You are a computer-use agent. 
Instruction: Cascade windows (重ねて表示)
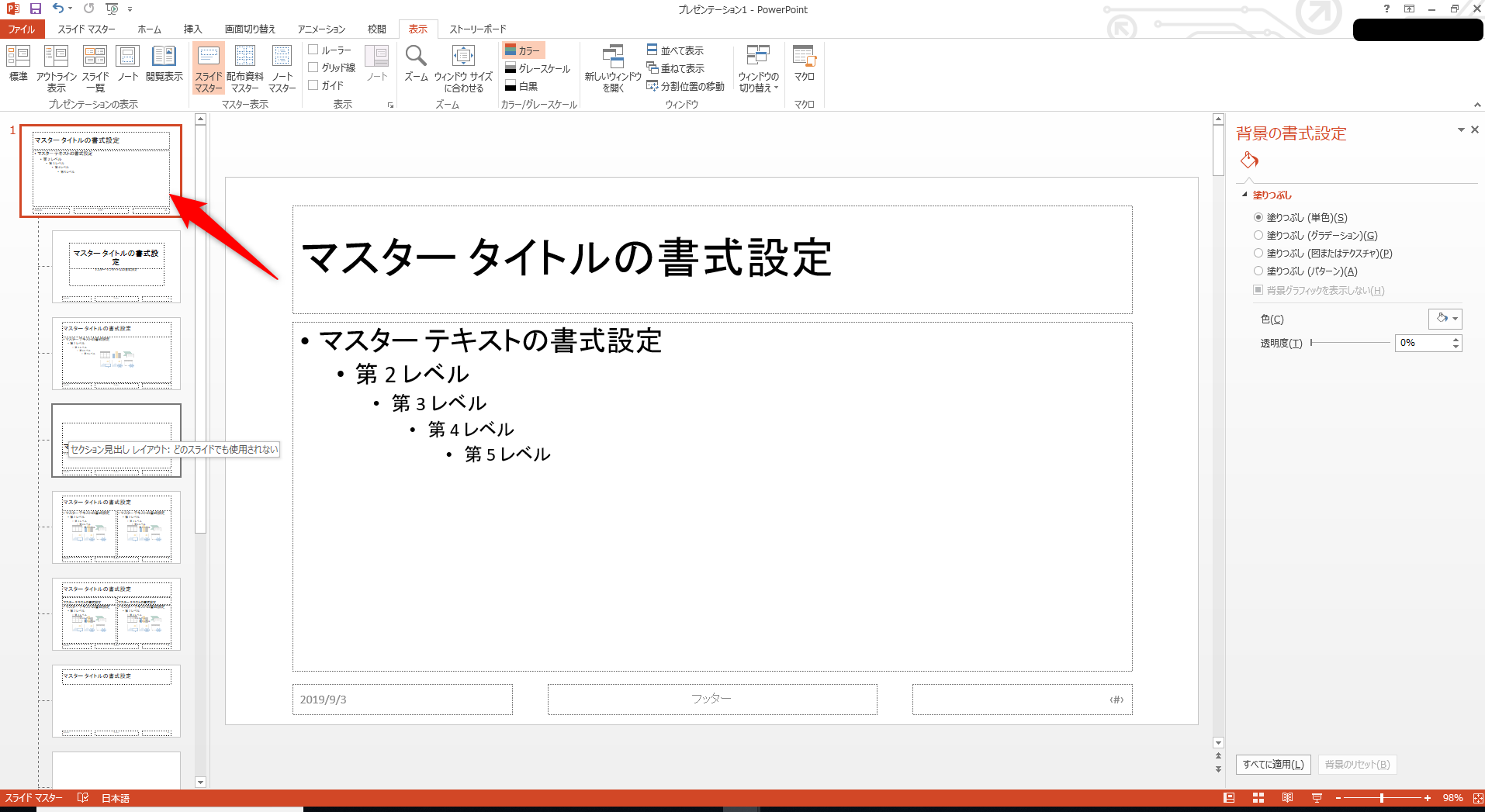[675, 68]
